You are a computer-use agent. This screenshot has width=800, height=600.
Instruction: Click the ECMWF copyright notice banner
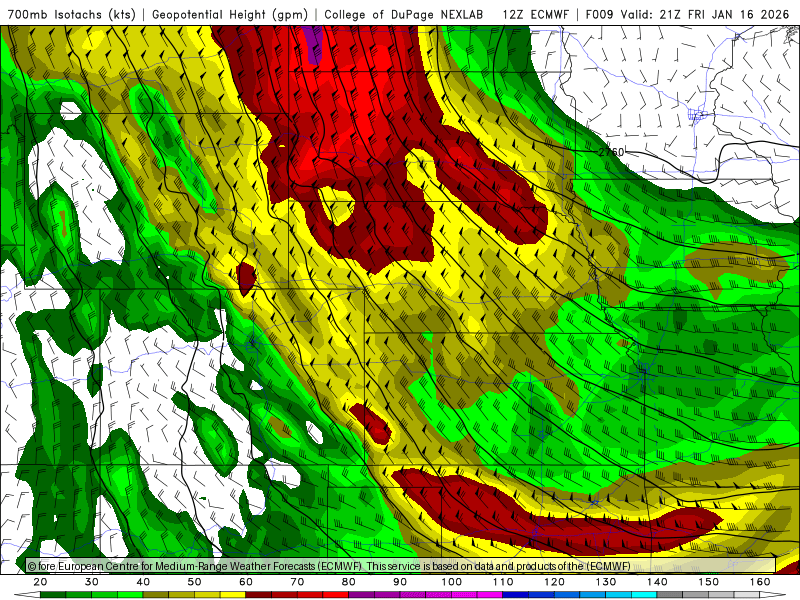pyautogui.click(x=401, y=566)
